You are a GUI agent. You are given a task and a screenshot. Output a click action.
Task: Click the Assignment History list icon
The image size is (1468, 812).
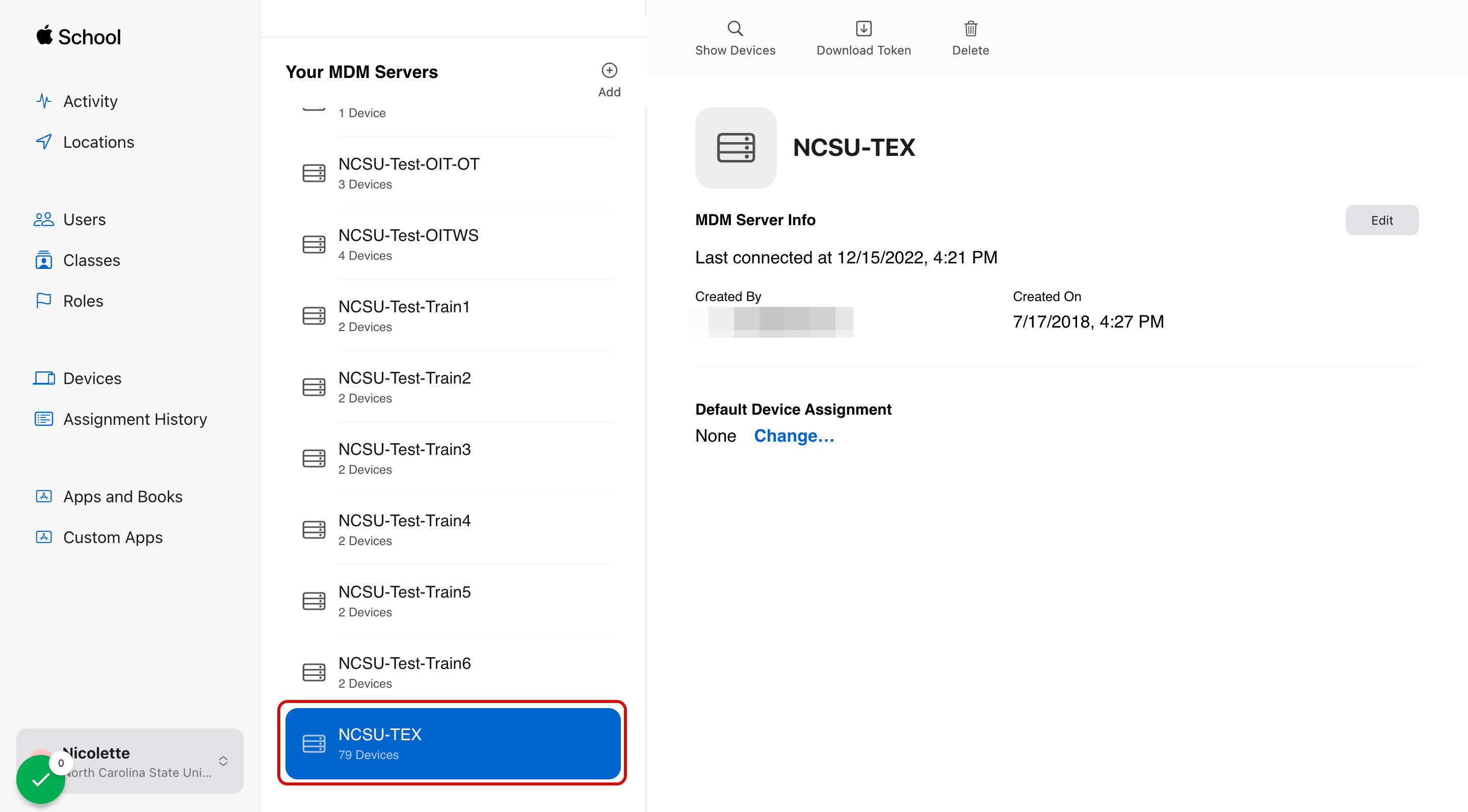[x=44, y=419]
